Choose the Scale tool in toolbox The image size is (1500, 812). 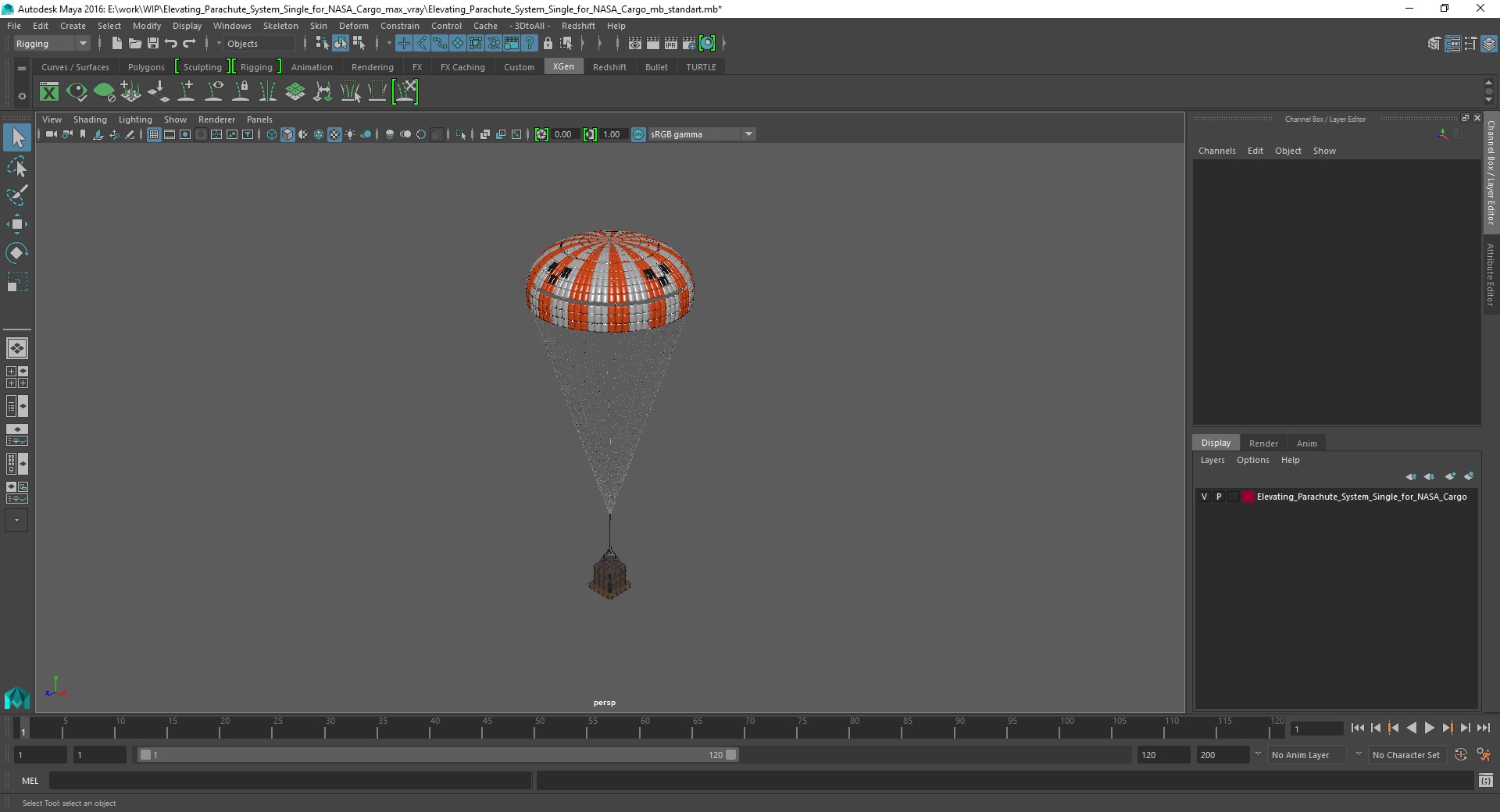click(x=16, y=281)
